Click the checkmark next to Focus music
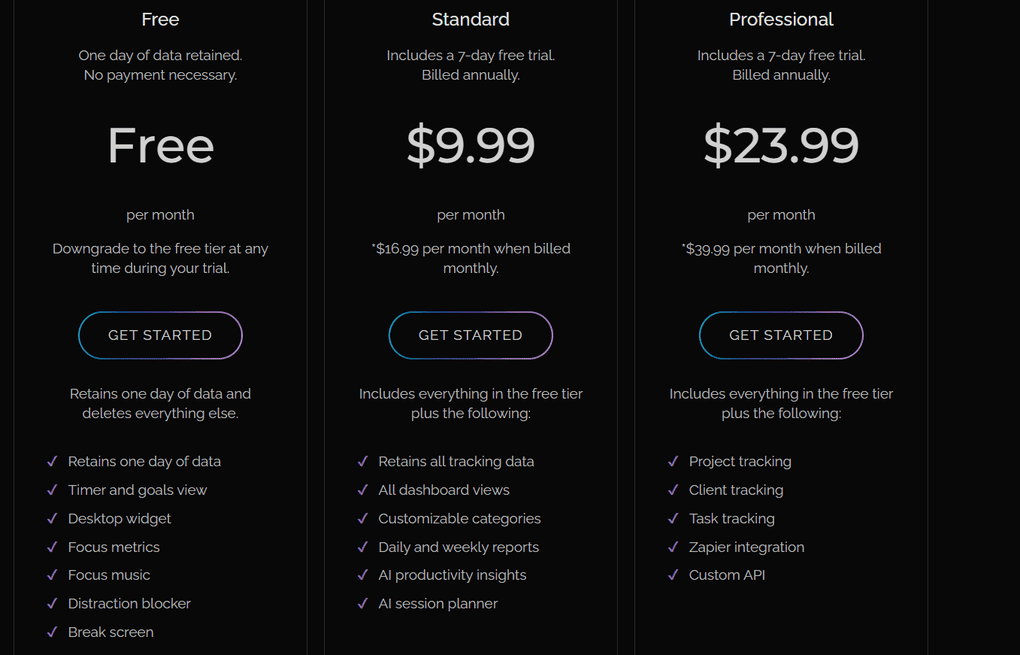Viewport: 1020px width, 655px height. point(52,575)
